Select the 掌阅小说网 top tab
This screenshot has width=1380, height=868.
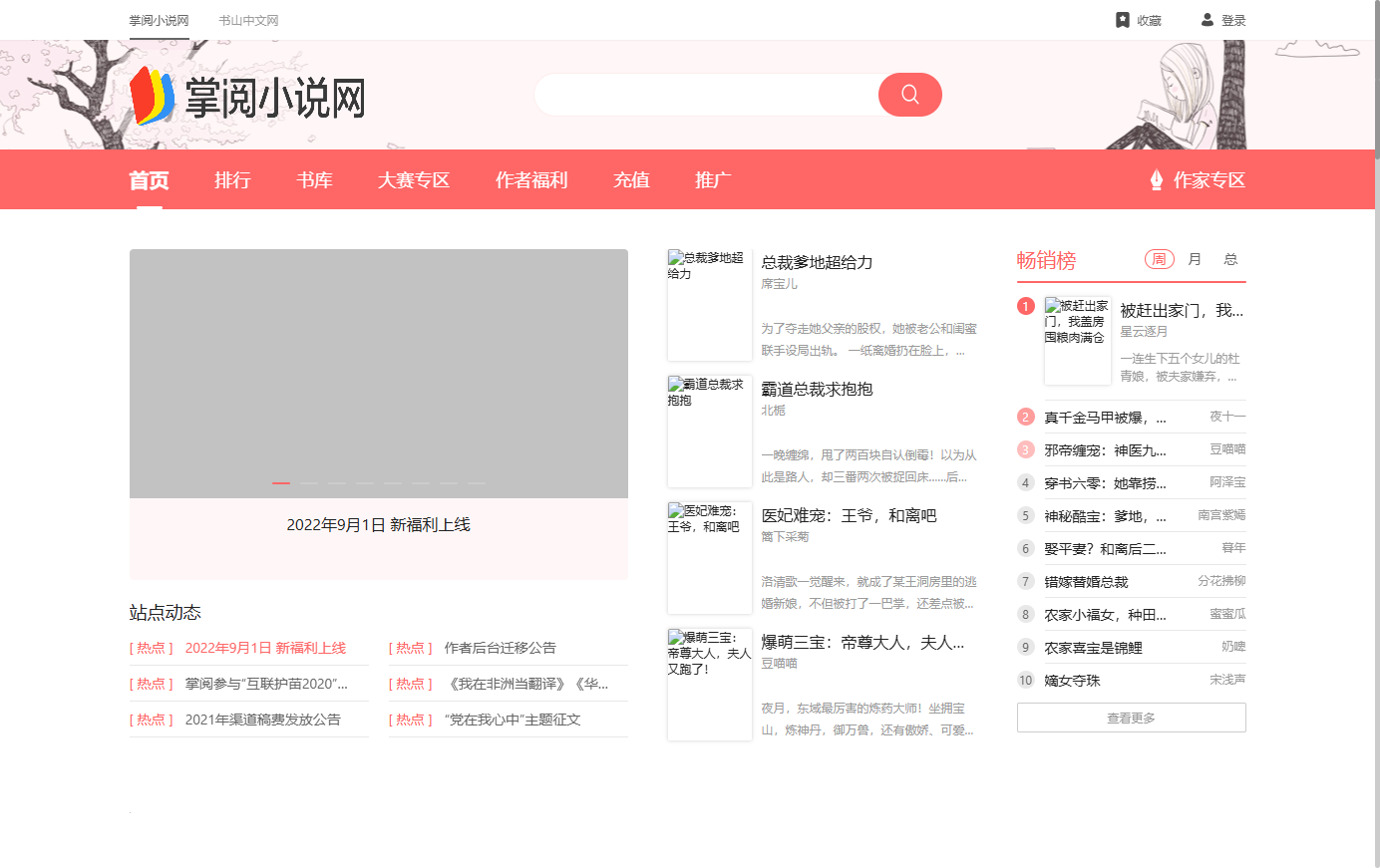[160, 20]
